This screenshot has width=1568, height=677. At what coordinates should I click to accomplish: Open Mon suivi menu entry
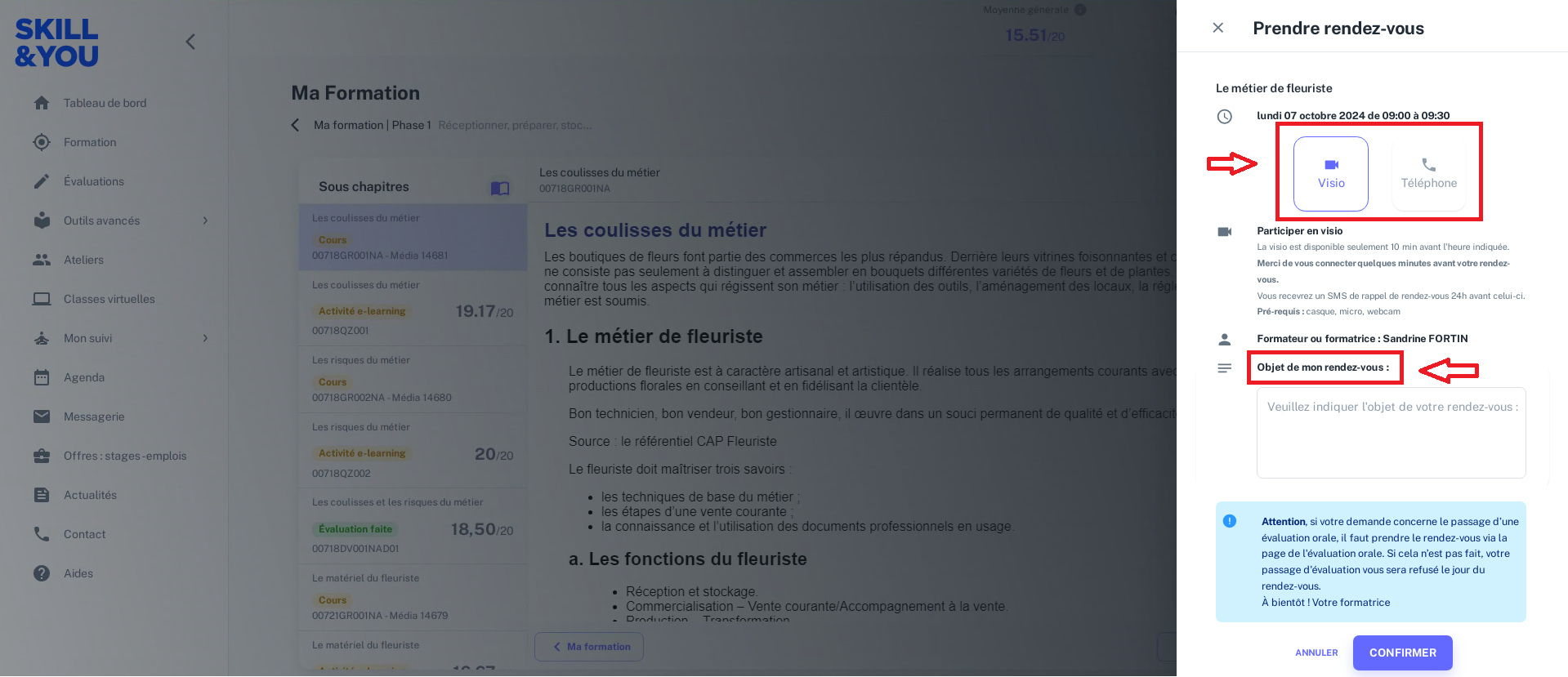(87, 338)
